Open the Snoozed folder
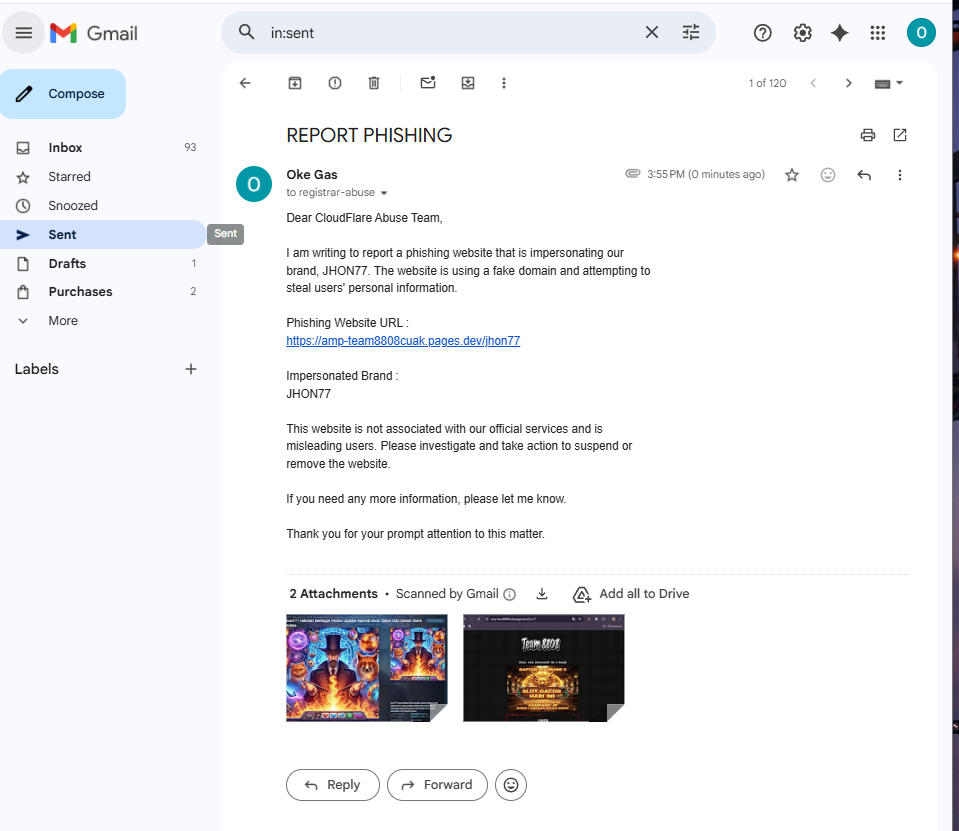 pyautogui.click(x=102, y=205)
